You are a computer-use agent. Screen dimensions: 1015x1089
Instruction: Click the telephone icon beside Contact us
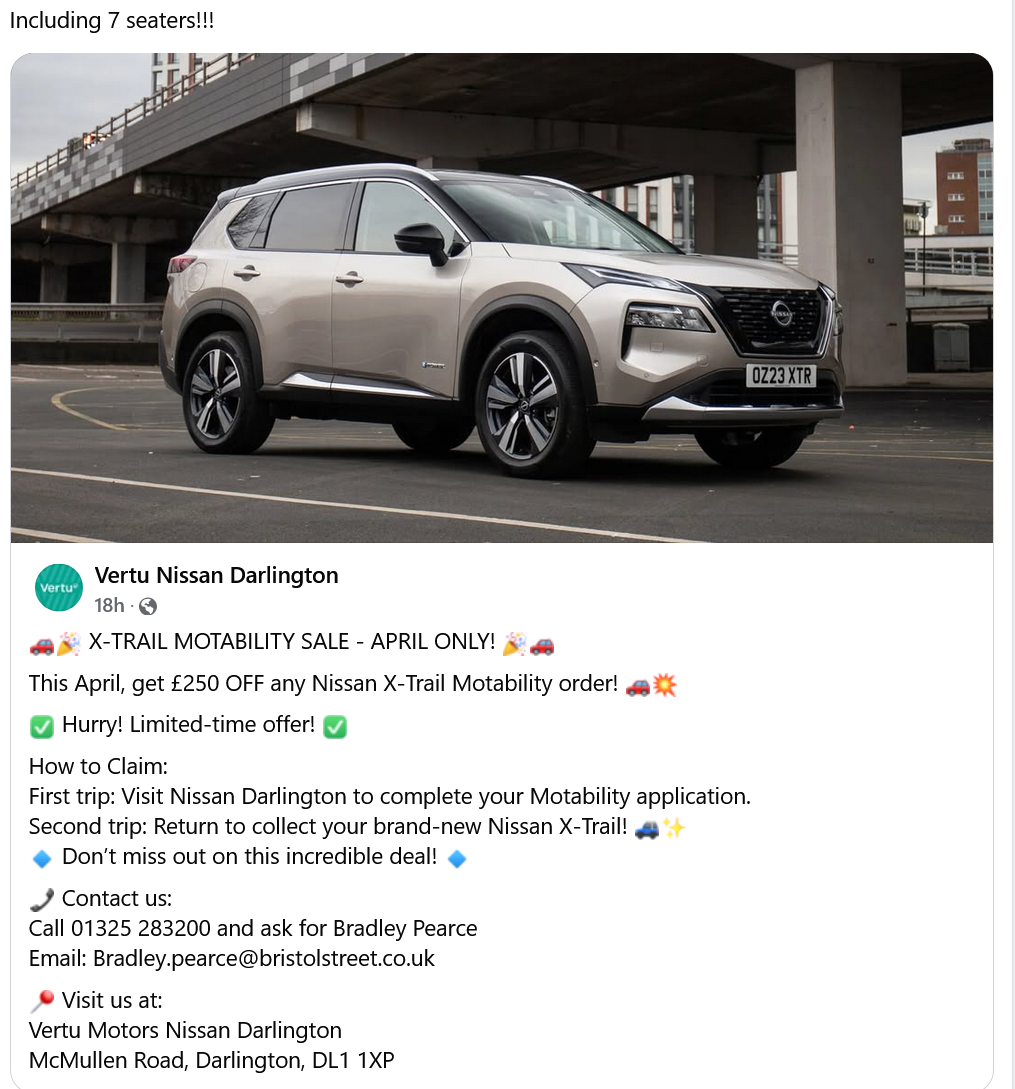(x=42, y=900)
